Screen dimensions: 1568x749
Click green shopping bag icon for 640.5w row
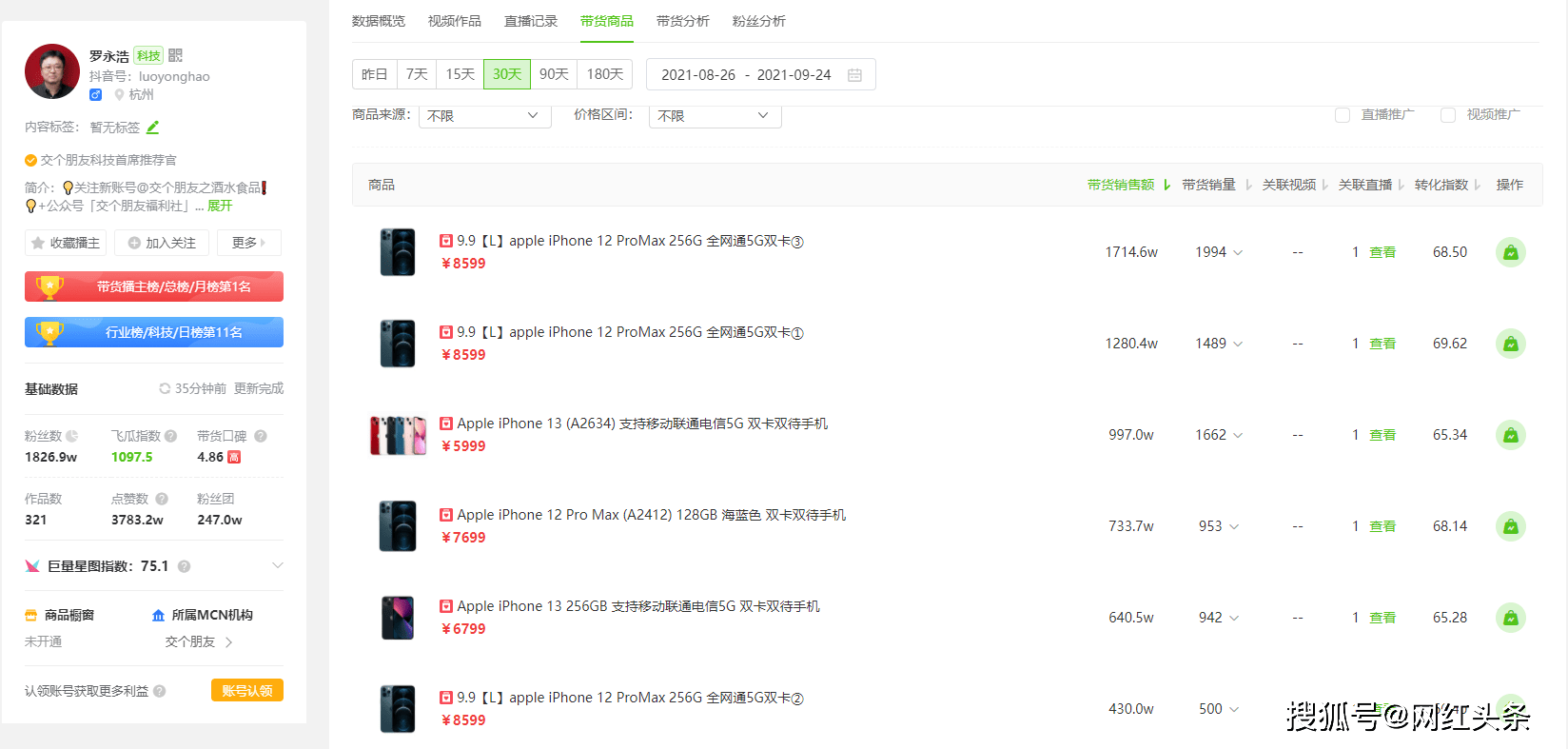click(x=1510, y=618)
